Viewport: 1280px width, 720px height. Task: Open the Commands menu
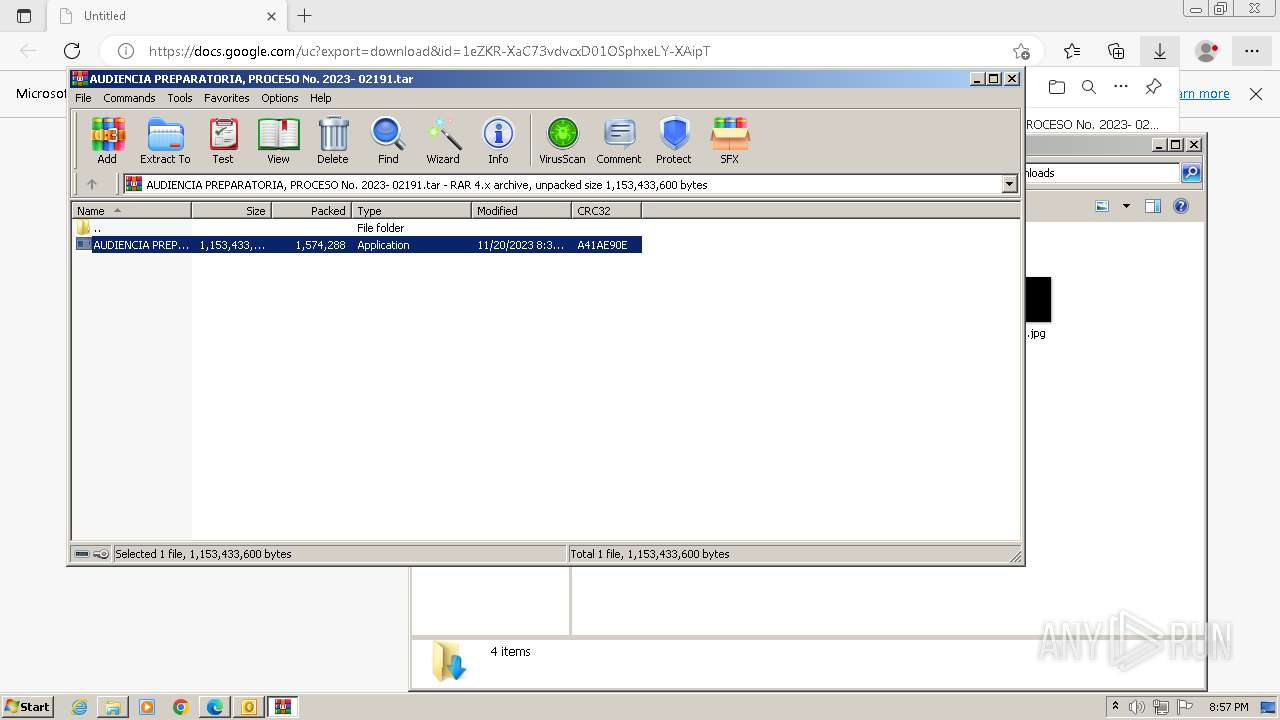(x=129, y=98)
